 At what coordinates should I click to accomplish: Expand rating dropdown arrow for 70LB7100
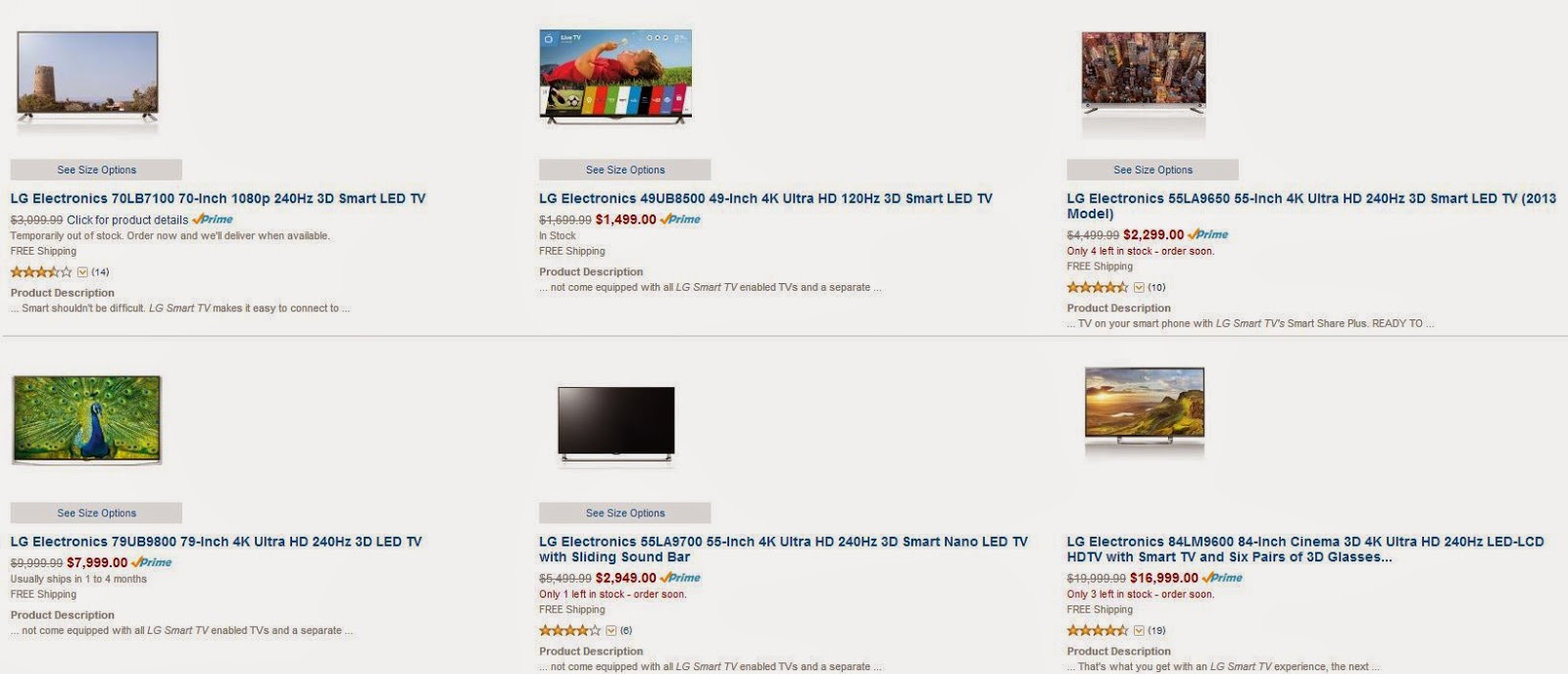82,272
